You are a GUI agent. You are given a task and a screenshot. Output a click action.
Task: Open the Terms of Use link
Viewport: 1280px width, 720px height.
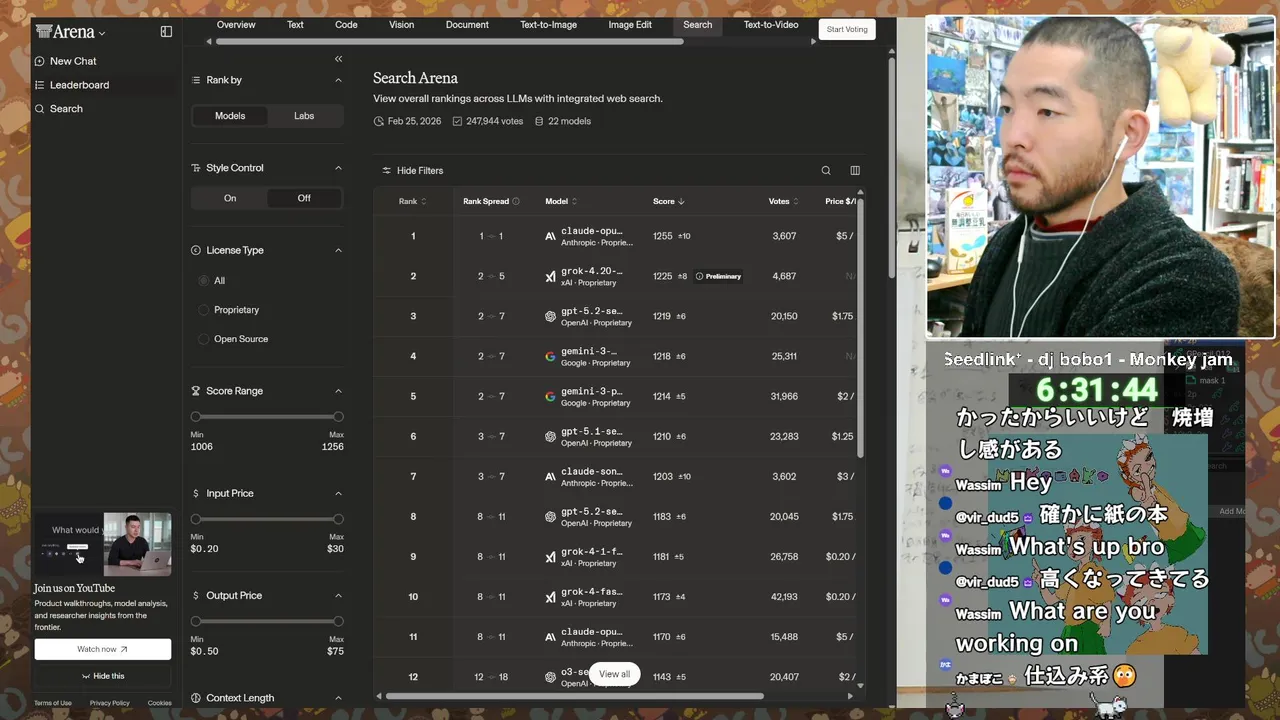(53, 703)
